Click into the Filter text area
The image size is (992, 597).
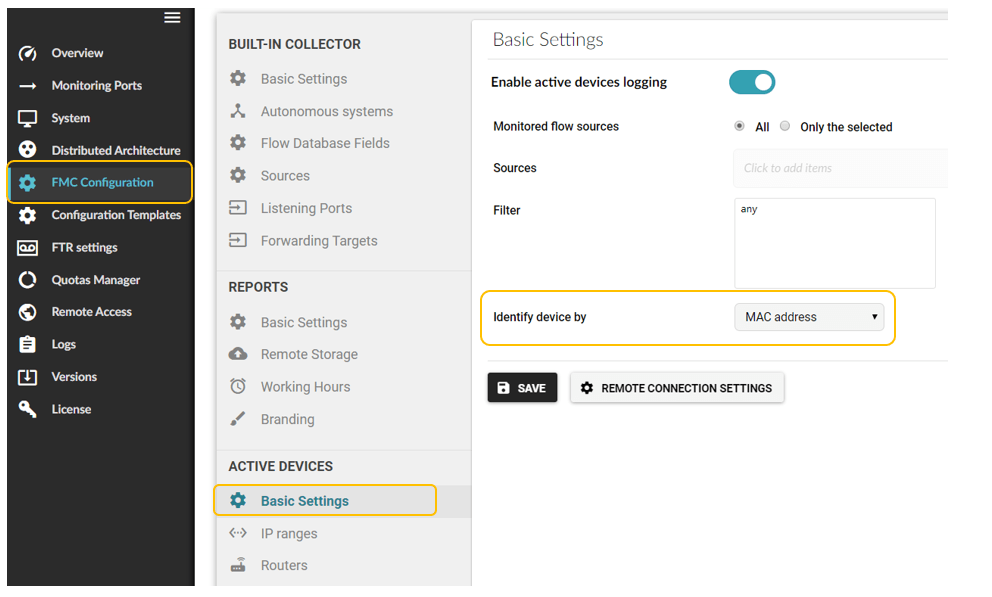834,243
